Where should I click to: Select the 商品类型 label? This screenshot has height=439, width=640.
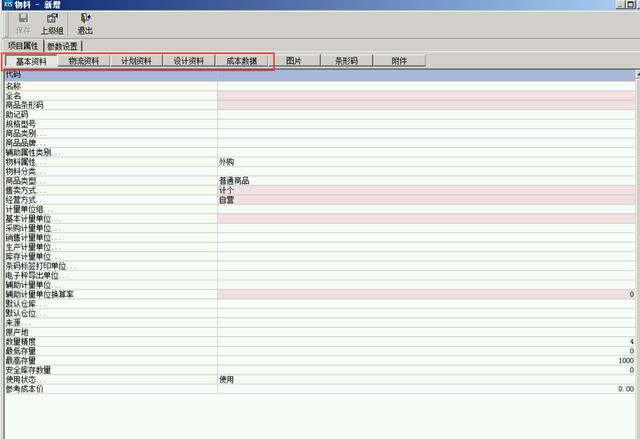(20, 180)
